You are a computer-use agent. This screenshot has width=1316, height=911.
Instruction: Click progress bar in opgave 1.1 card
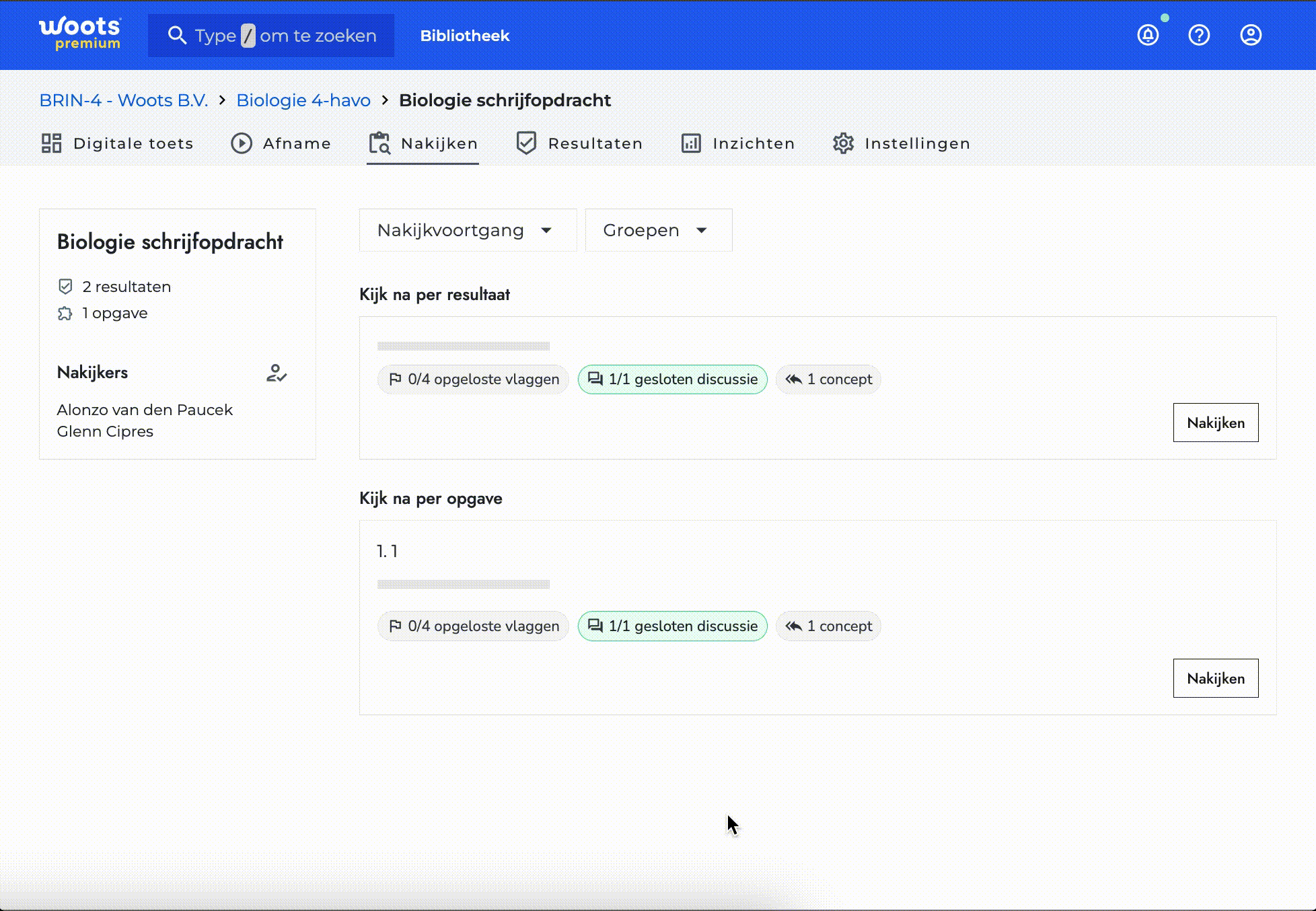pyautogui.click(x=464, y=585)
